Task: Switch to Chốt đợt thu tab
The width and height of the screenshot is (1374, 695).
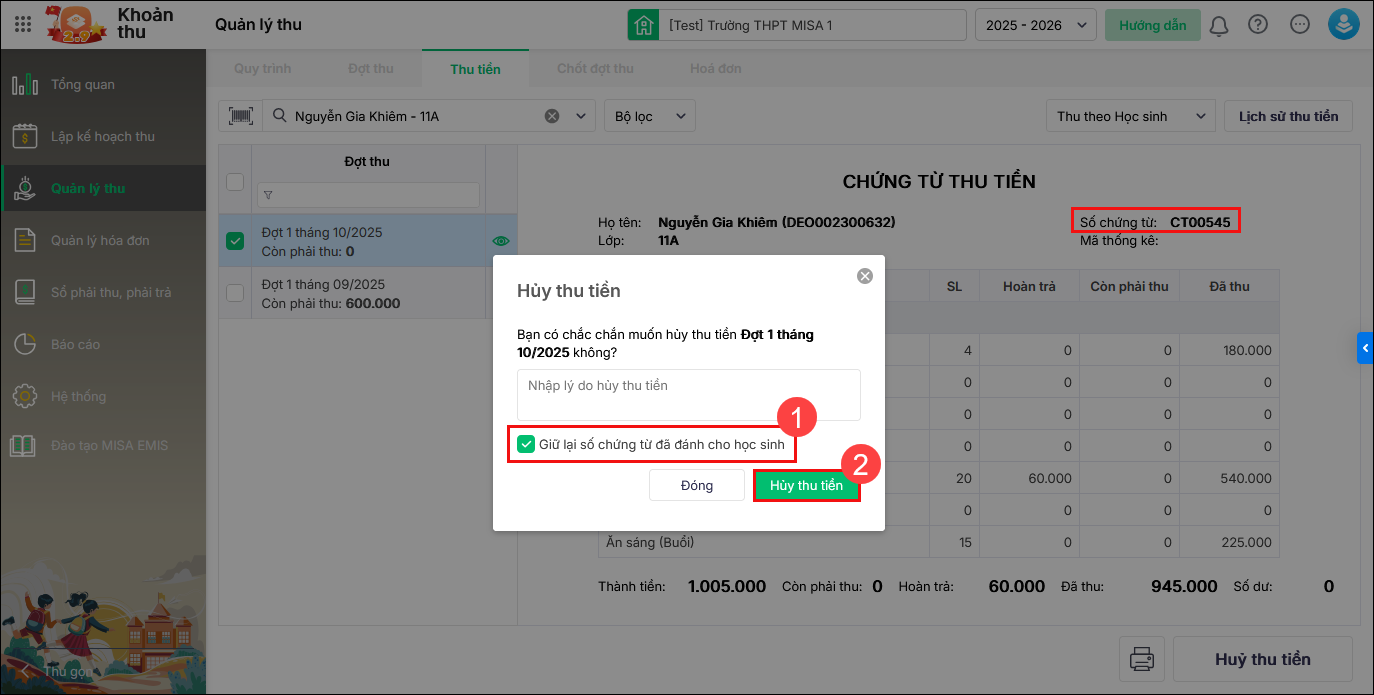Action: [x=595, y=69]
